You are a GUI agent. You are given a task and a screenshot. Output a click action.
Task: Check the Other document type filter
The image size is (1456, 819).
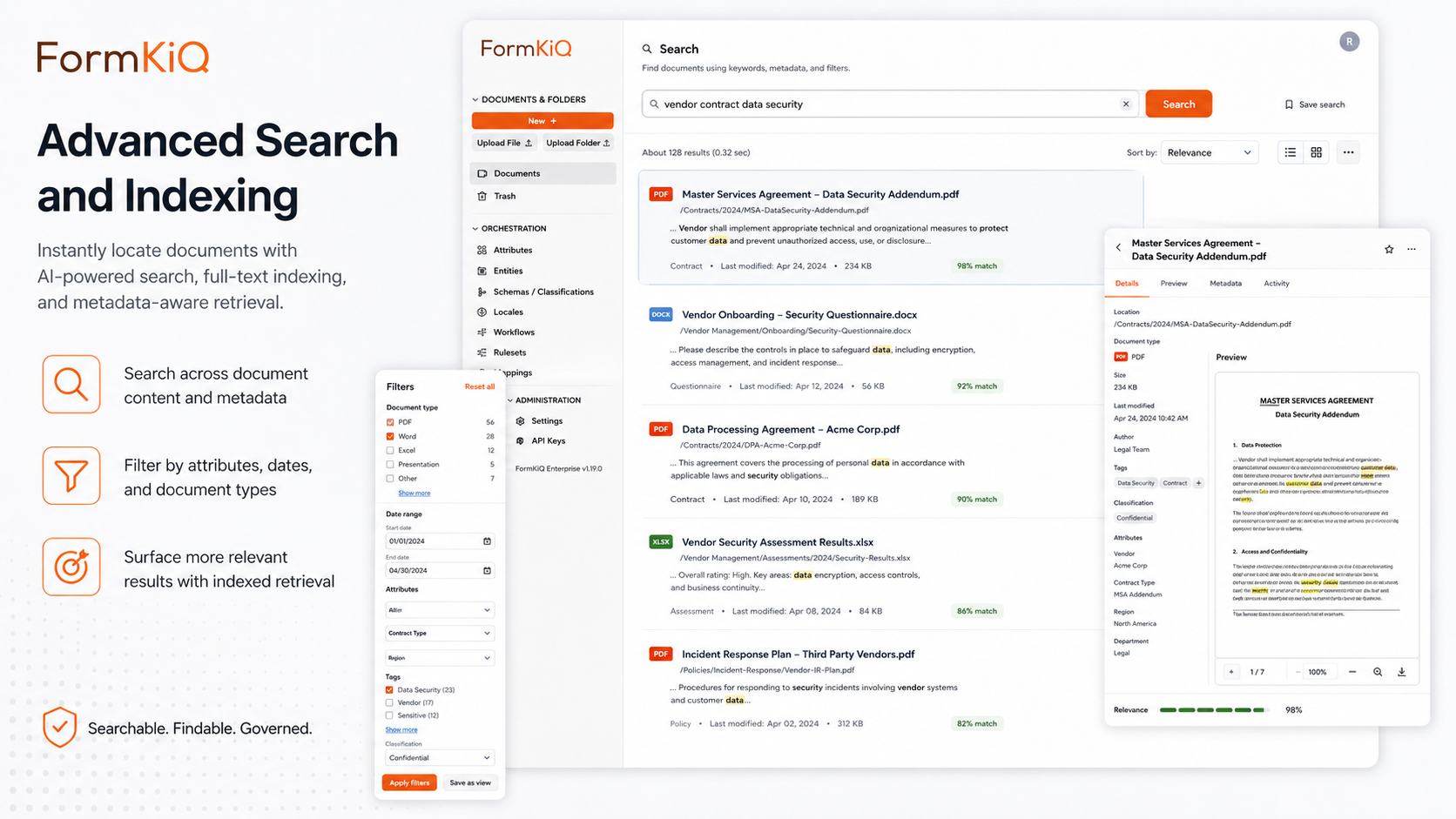click(390, 479)
